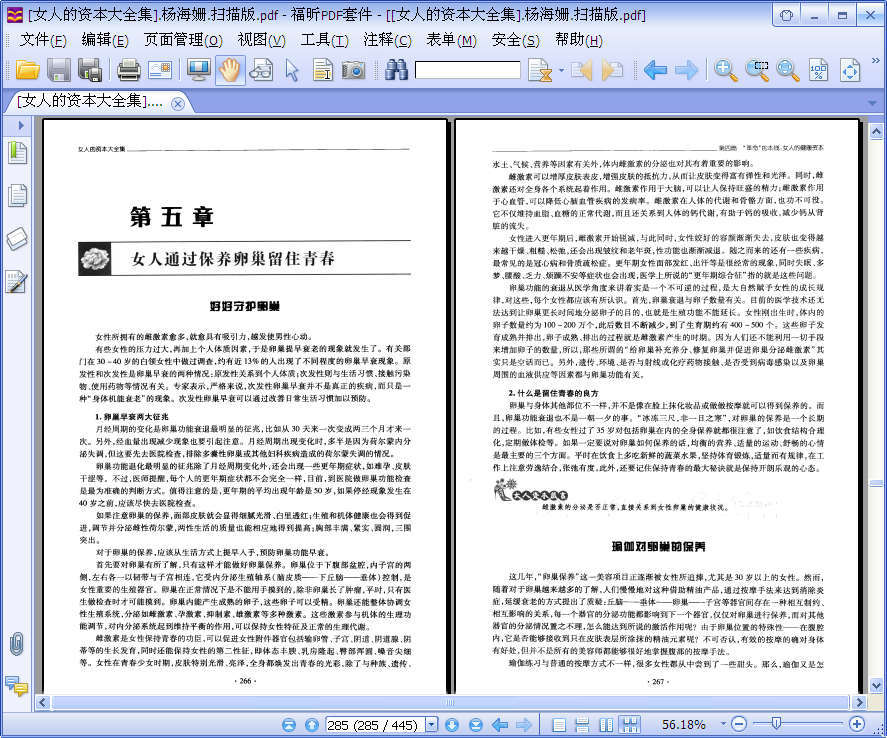Open the 页面管理(O) menu

pyautogui.click(x=183, y=40)
